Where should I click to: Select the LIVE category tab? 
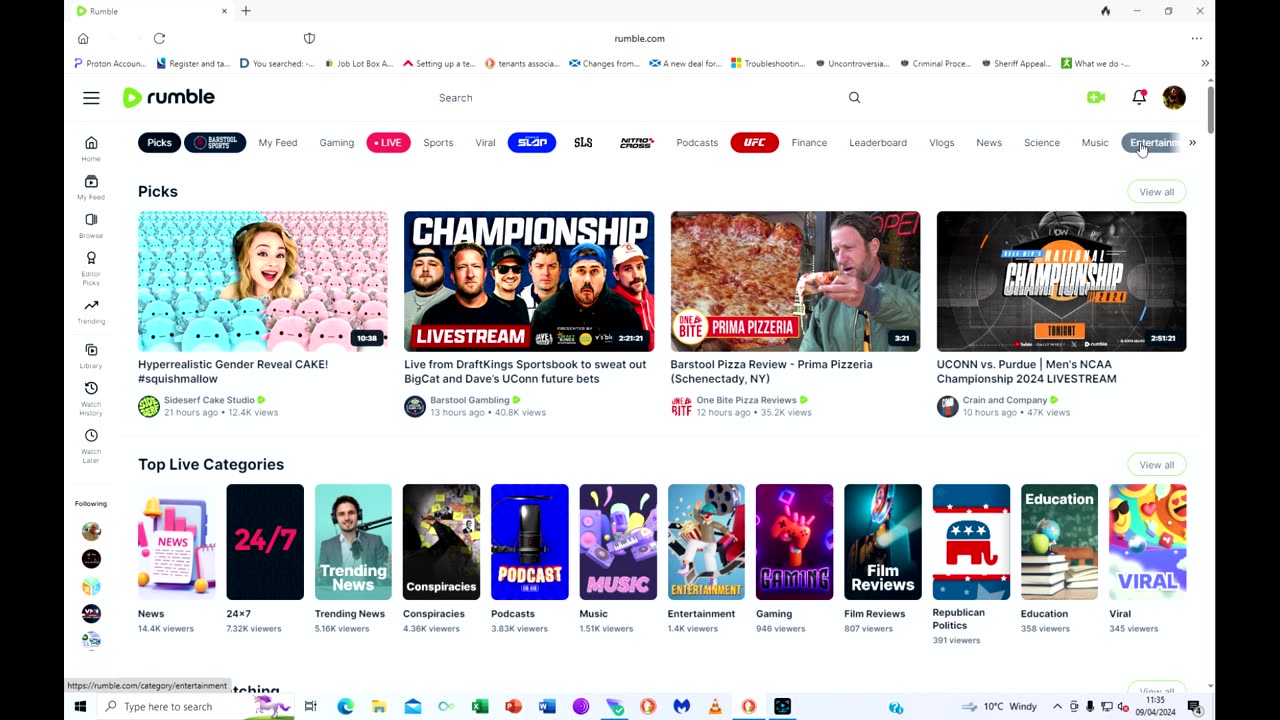[388, 143]
